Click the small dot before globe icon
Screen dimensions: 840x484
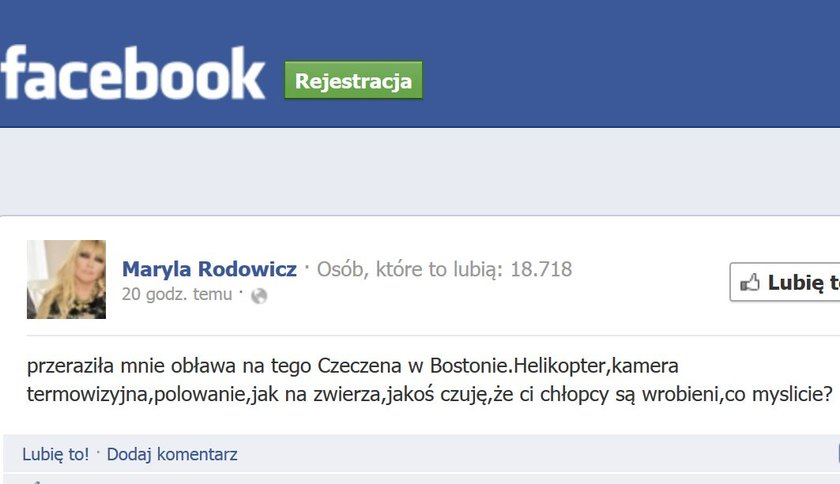pos(241,292)
